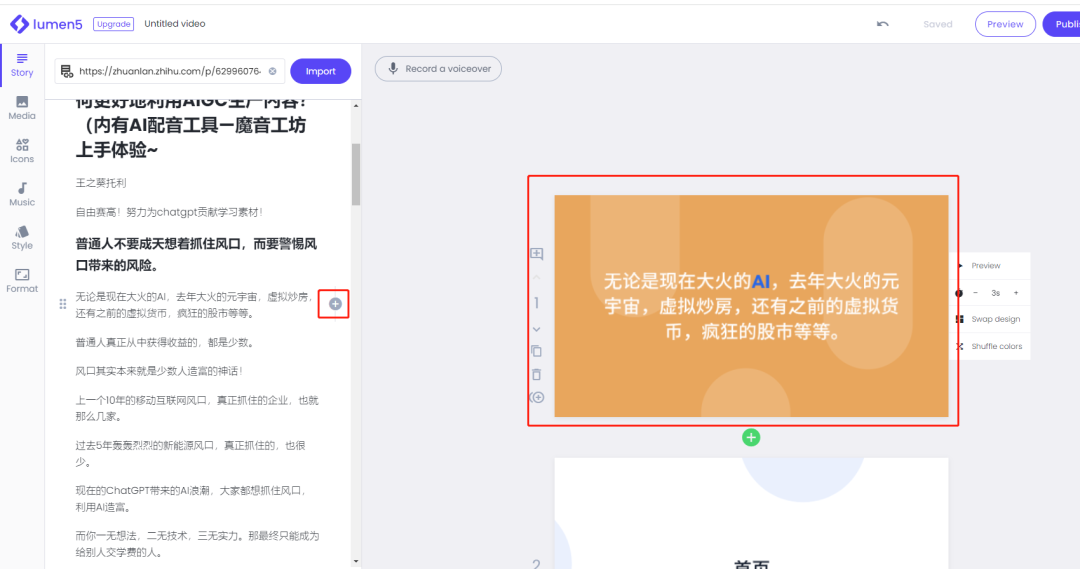Click Record a voiceover button
The width and height of the screenshot is (1080, 569).
[438, 69]
